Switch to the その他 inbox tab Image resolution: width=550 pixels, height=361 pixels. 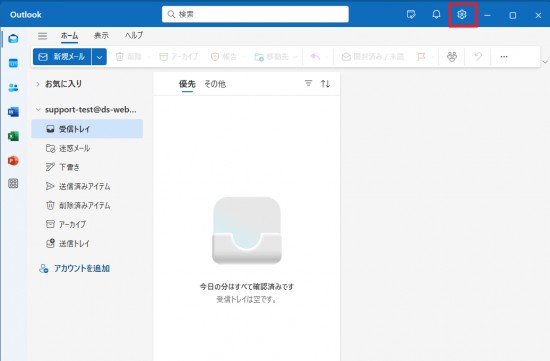[x=215, y=84]
